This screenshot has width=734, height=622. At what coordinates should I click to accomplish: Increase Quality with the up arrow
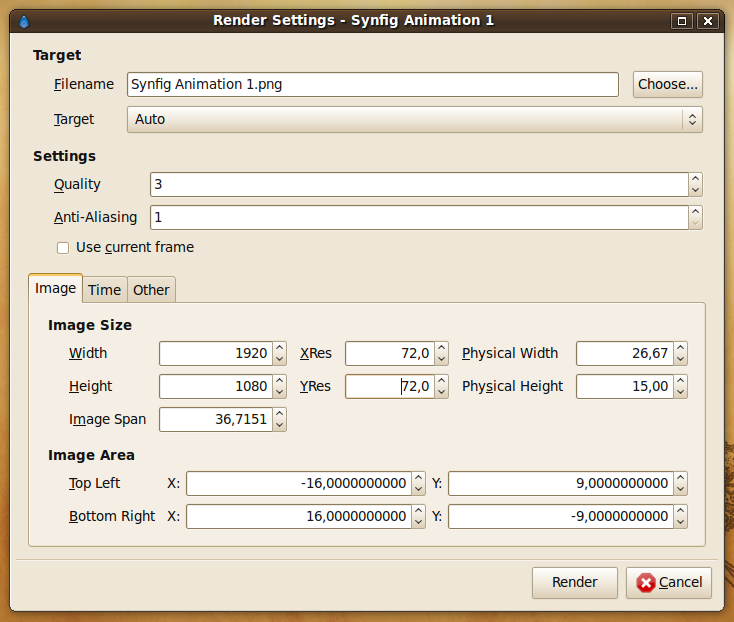pos(695,179)
